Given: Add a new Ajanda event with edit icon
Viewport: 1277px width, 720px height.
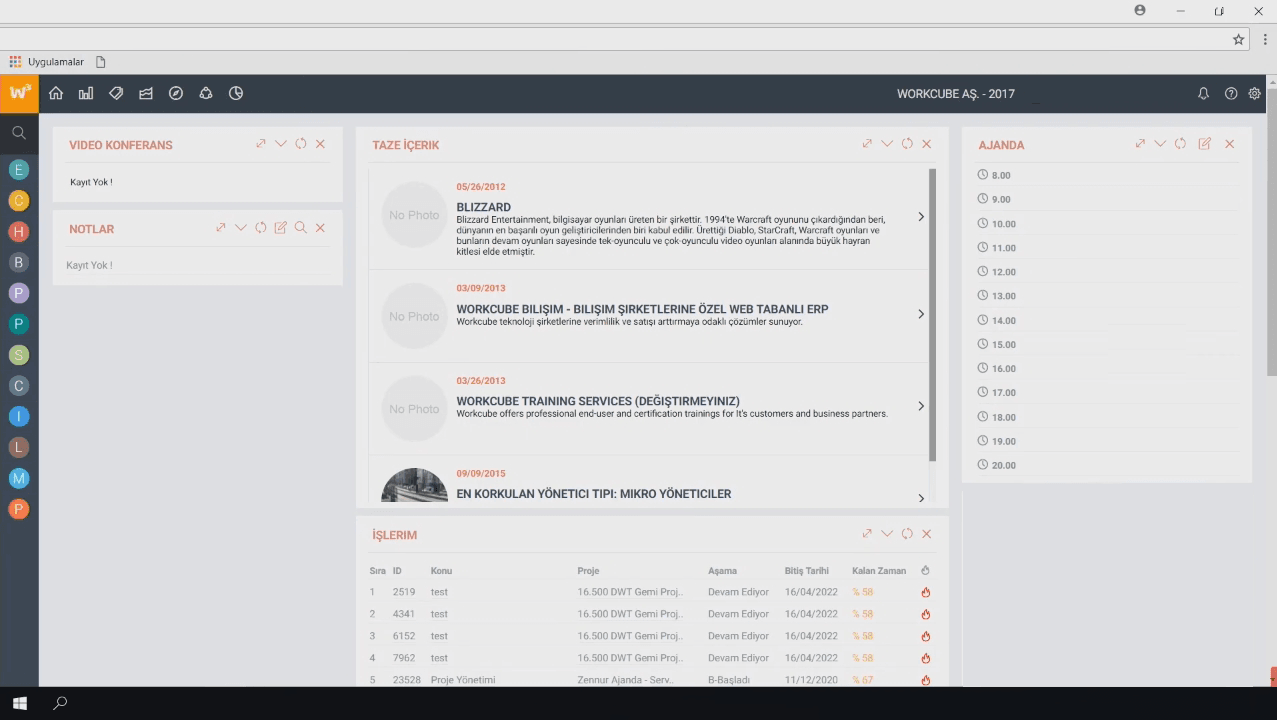Looking at the screenshot, I should click(x=1205, y=144).
